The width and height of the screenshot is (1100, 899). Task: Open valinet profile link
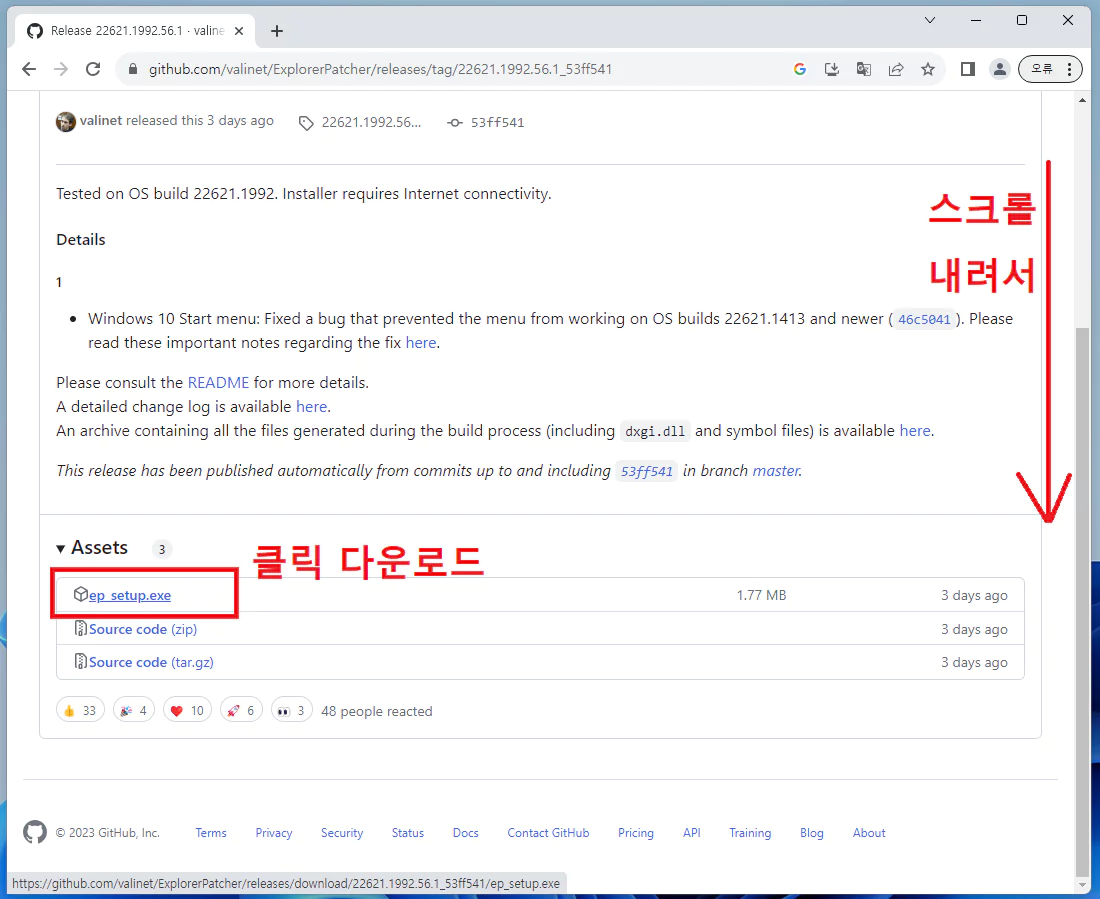click(101, 121)
